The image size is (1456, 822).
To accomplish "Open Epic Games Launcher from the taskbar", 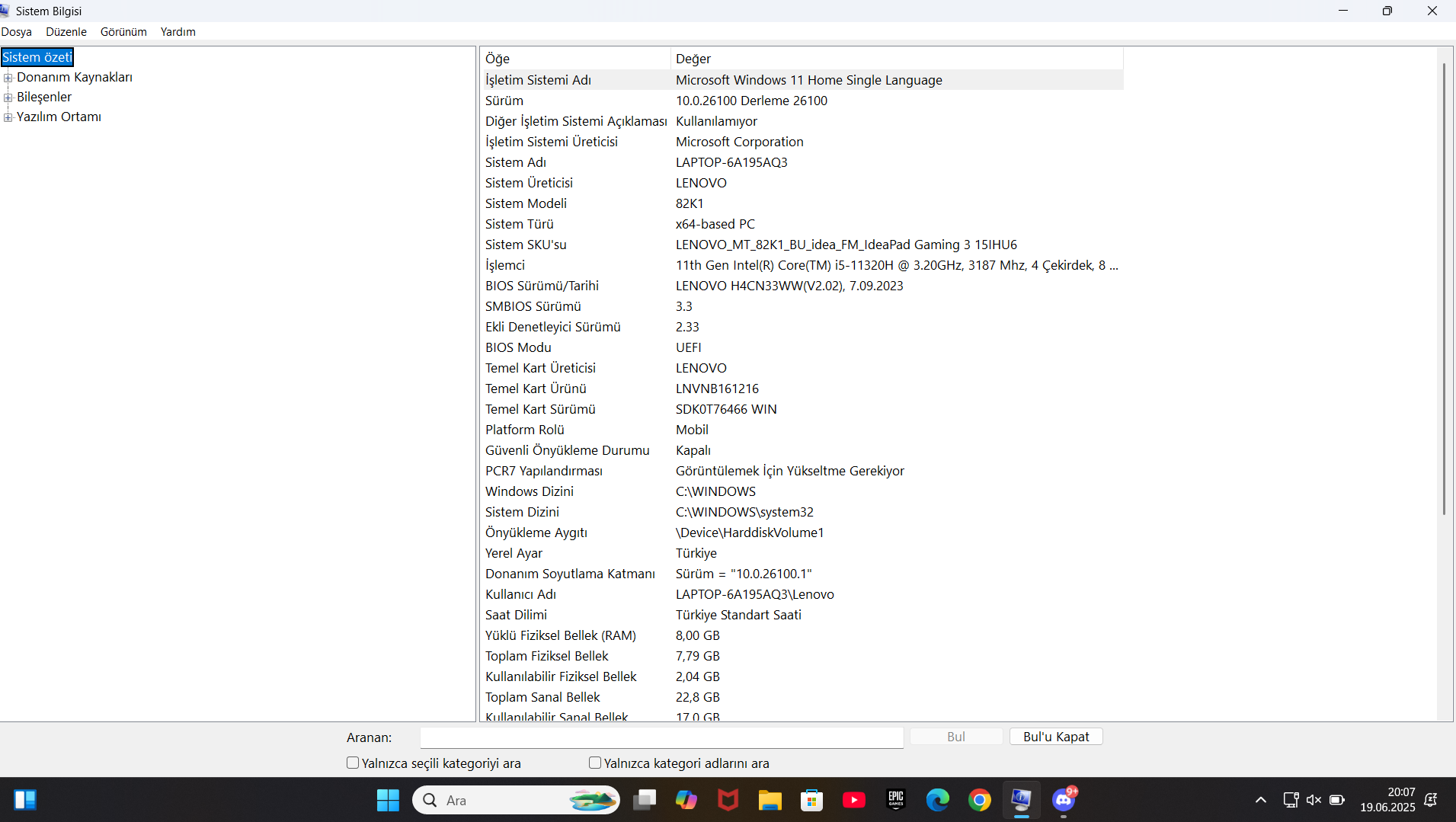I will tap(896, 800).
